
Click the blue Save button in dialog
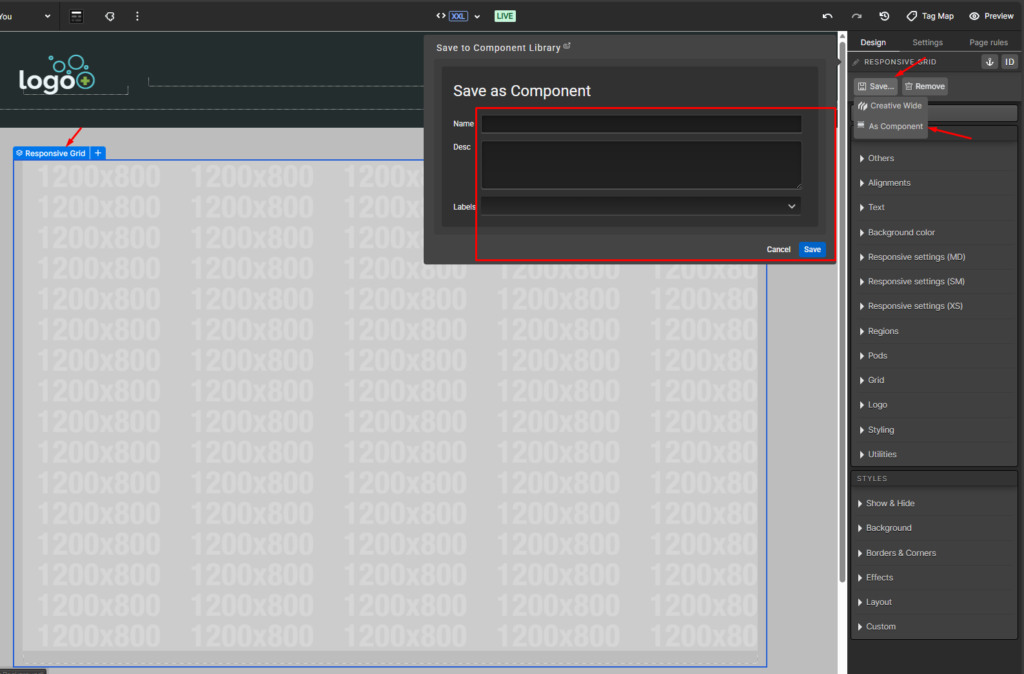[x=812, y=249]
